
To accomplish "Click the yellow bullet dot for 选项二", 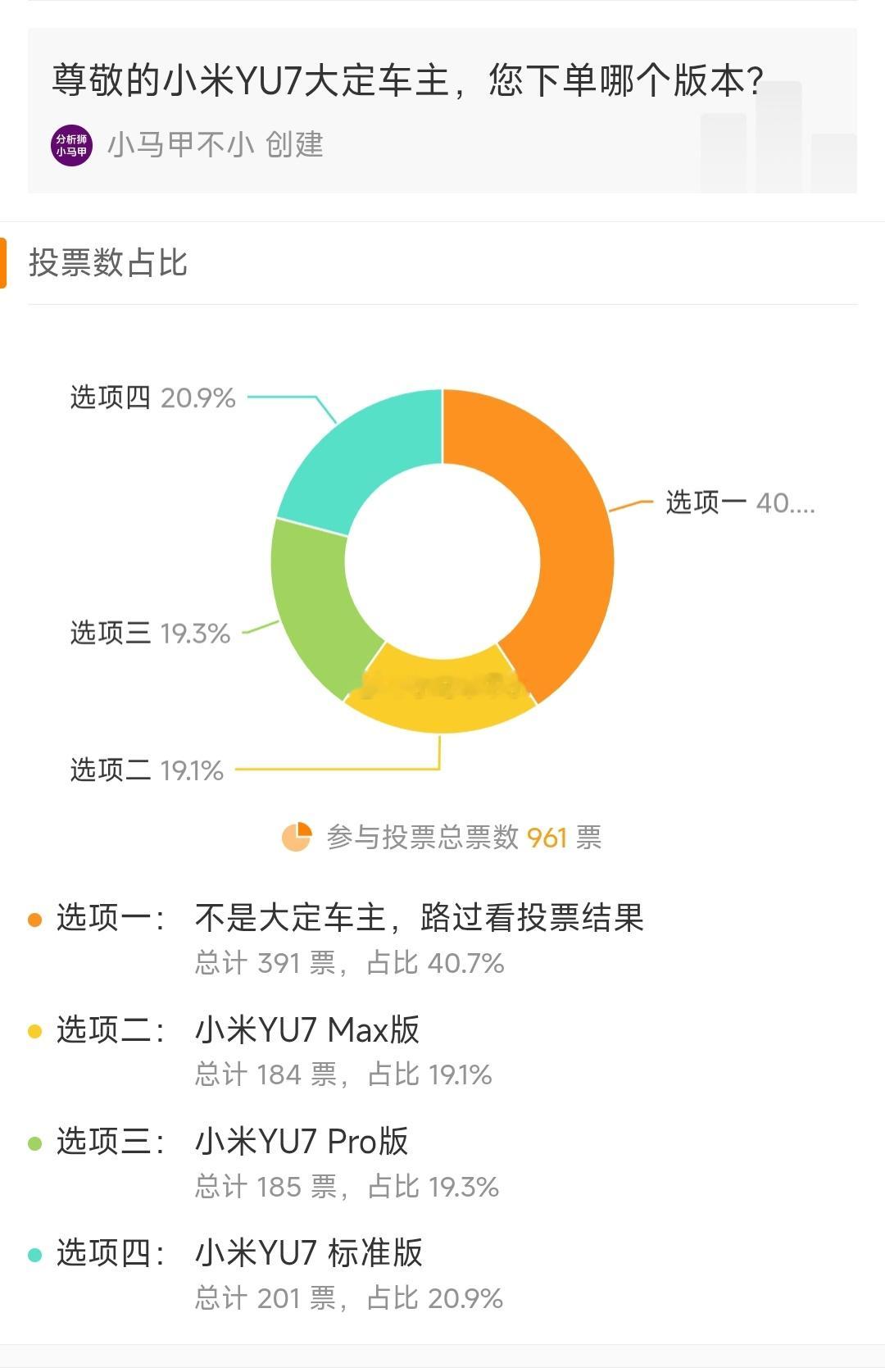I will (34, 1031).
